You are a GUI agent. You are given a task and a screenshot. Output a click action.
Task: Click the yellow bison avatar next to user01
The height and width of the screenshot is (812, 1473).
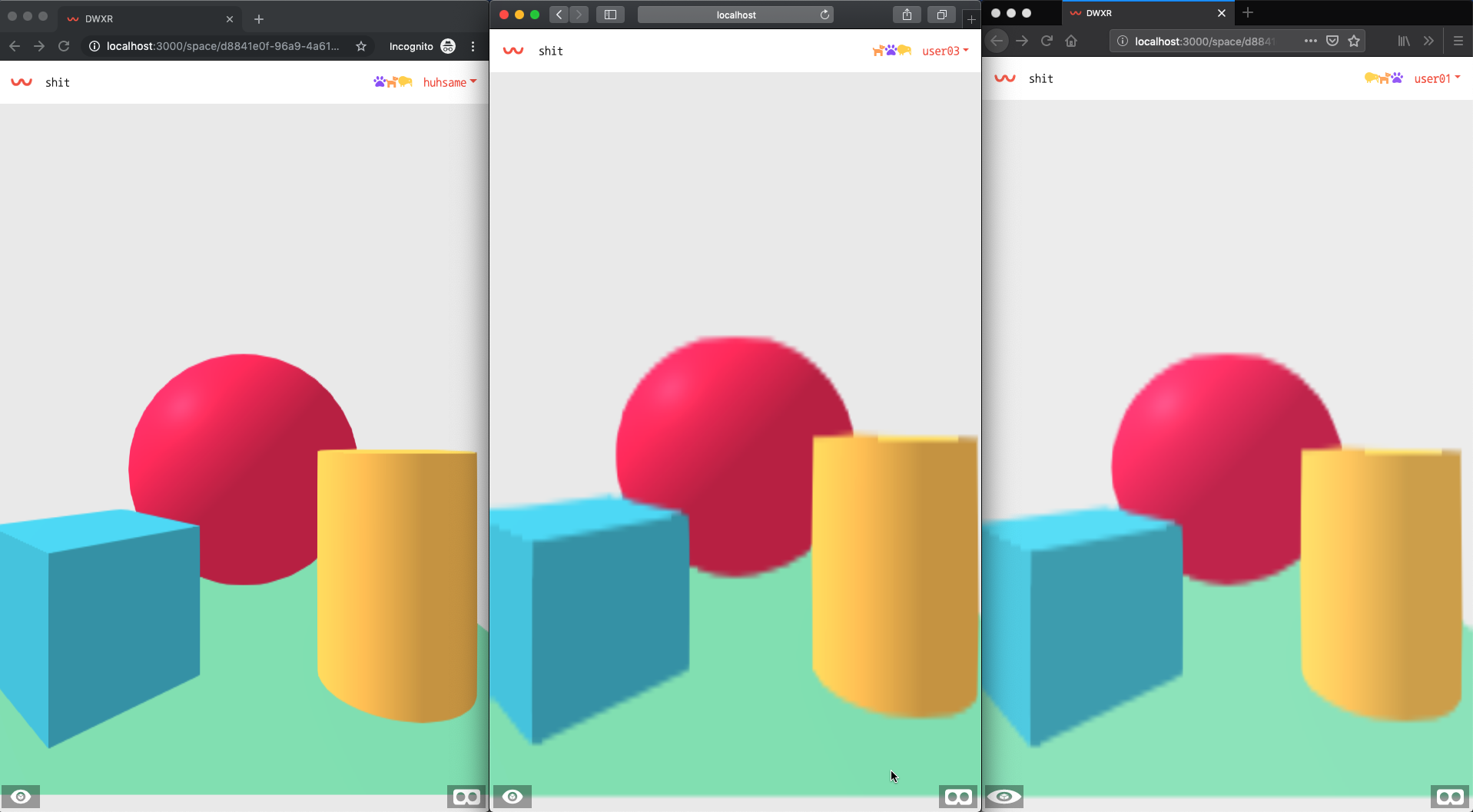[x=1370, y=78]
